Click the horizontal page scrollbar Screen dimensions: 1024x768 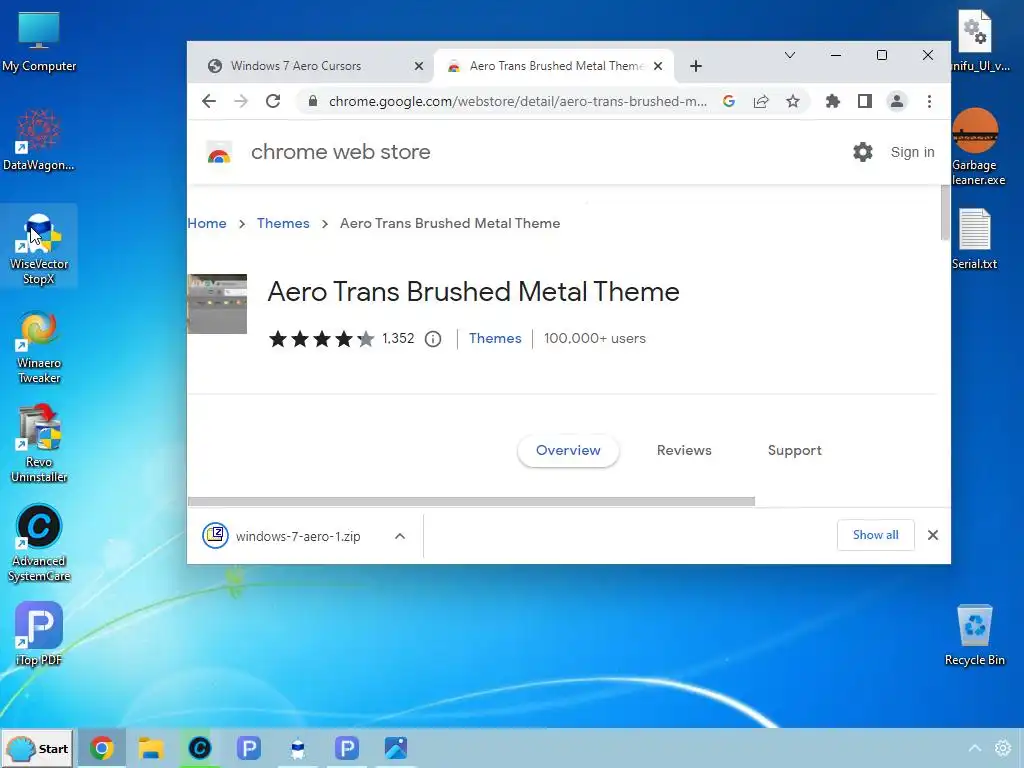click(472, 502)
